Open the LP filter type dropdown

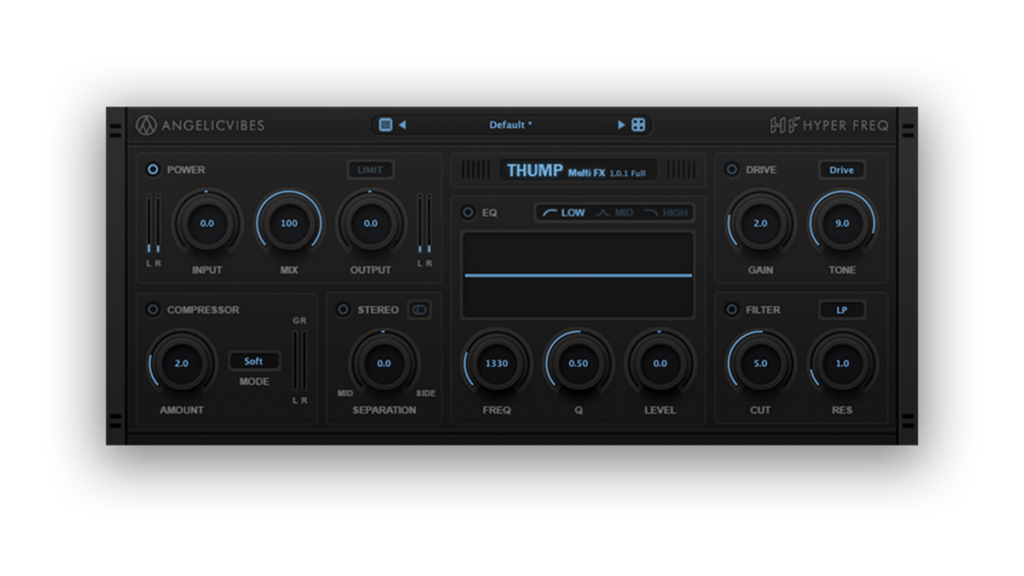coord(841,310)
